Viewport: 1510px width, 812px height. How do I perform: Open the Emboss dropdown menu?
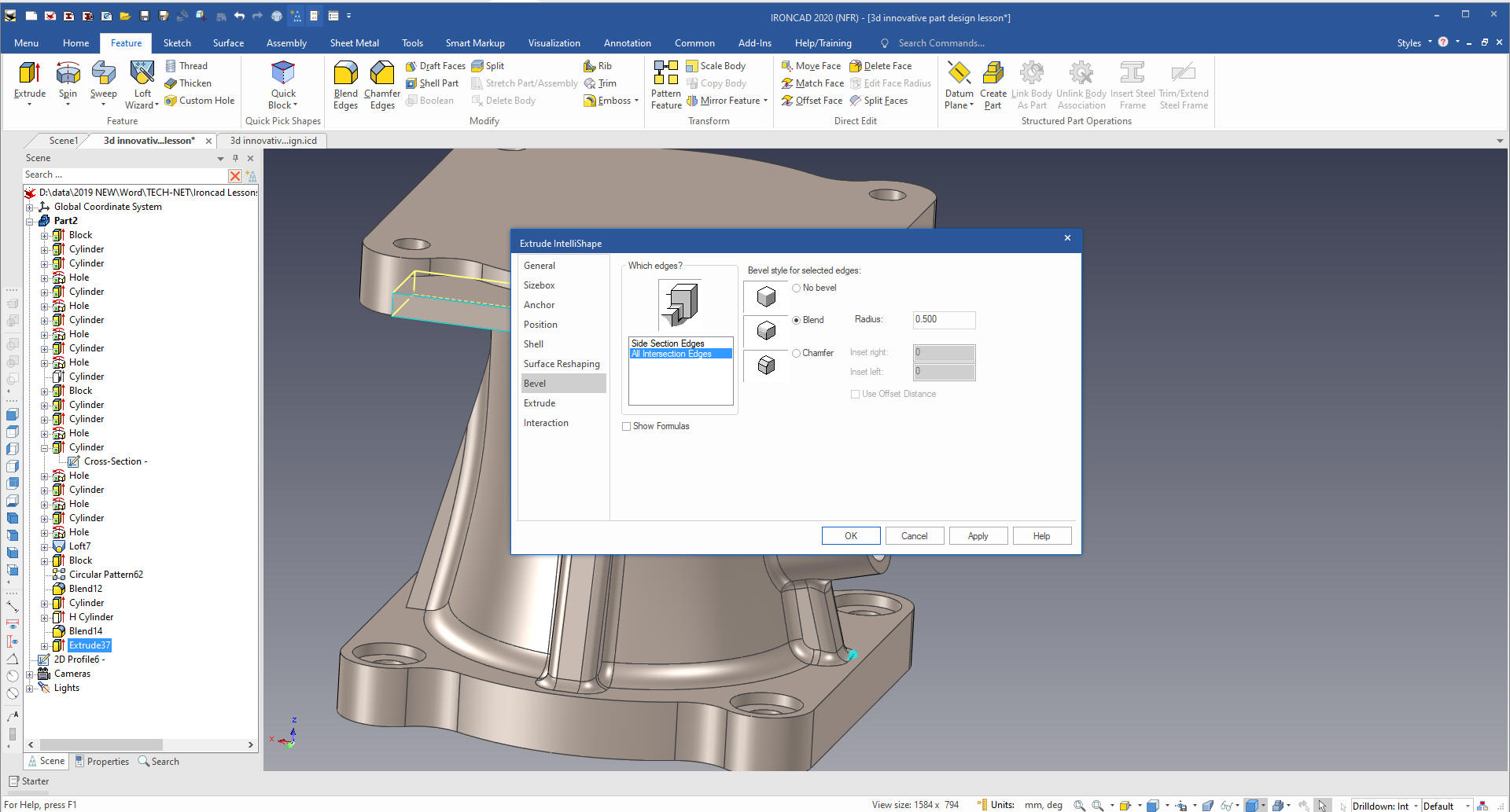(635, 101)
